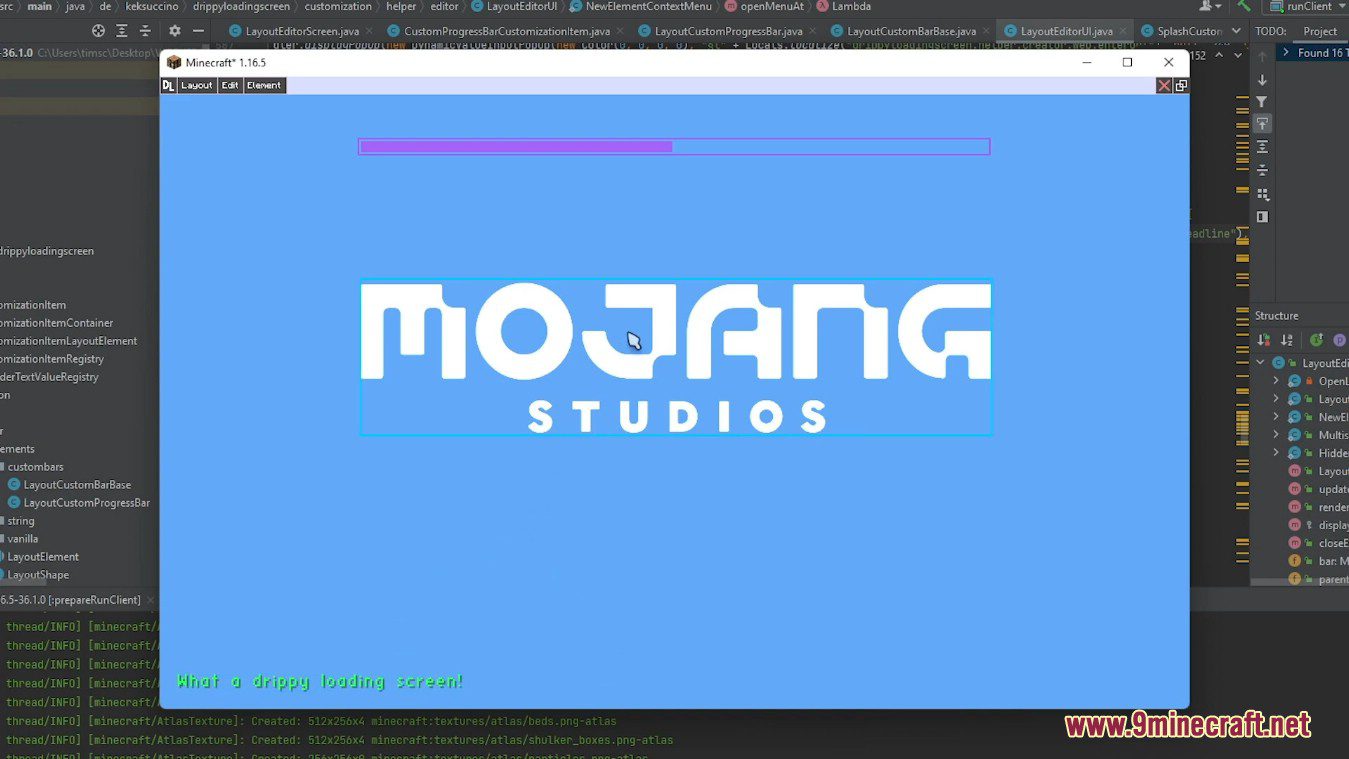Expand the NewEl node in the Structure tree
Image resolution: width=1349 pixels, height=759 pixels.
click(x=1276, y=417)
